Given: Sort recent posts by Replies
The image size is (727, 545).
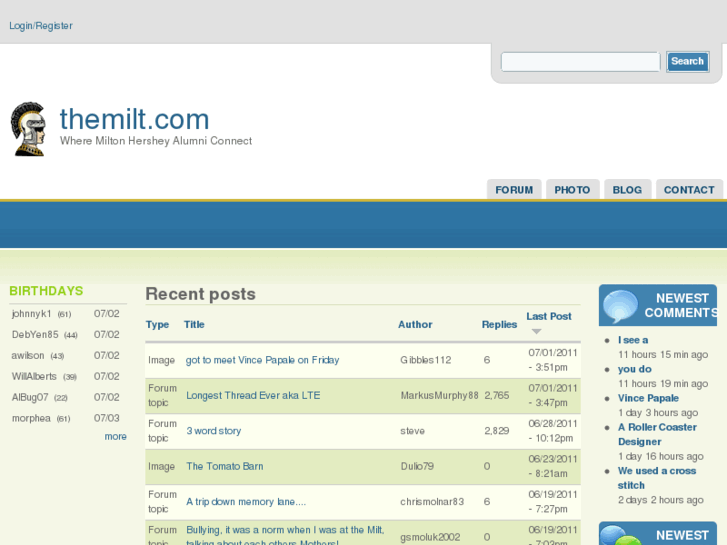Looking at the screenshot, I should (x=499, y=324).
